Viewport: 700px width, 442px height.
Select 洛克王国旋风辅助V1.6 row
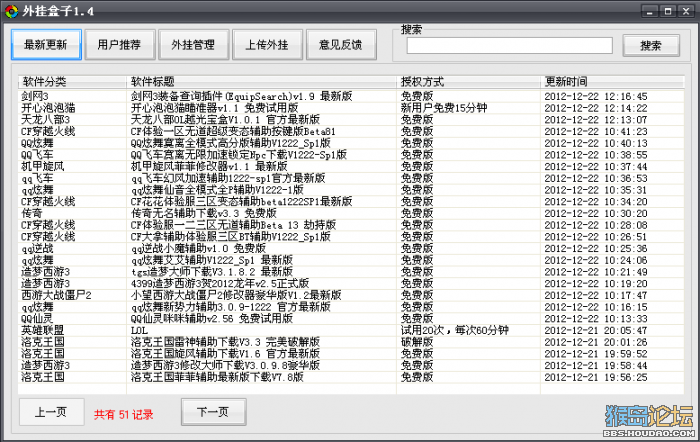point(351,354)
